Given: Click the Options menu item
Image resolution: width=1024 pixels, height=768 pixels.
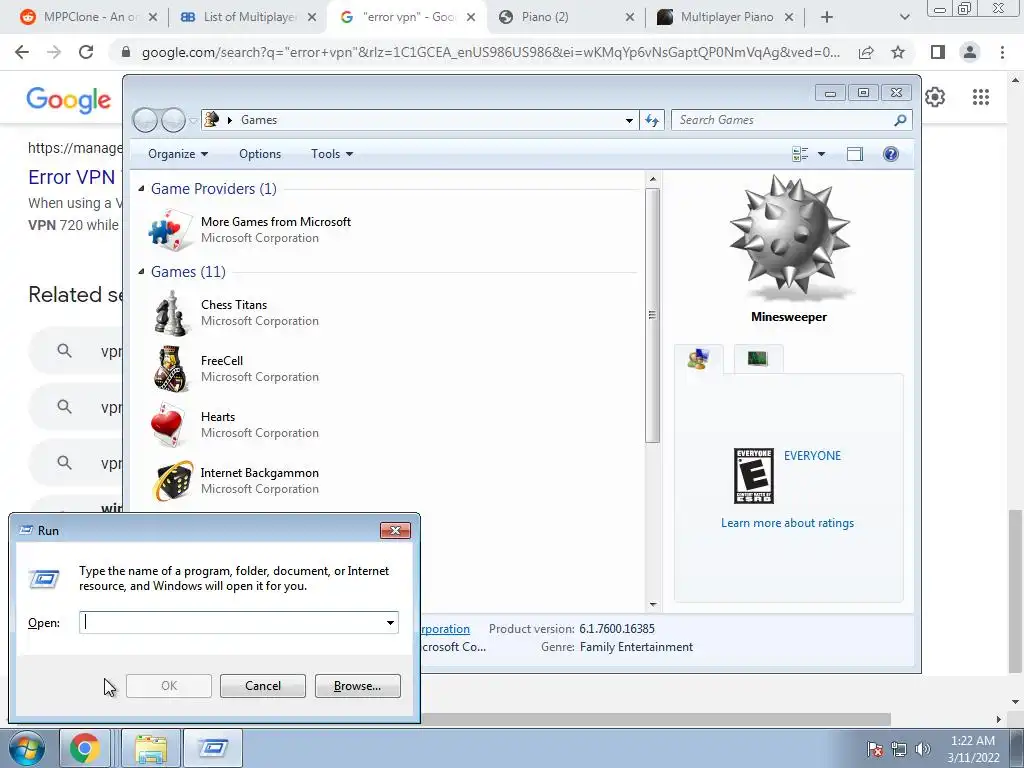Looking at the screenshot, I should pyautogui.click(x=260, y=154).
